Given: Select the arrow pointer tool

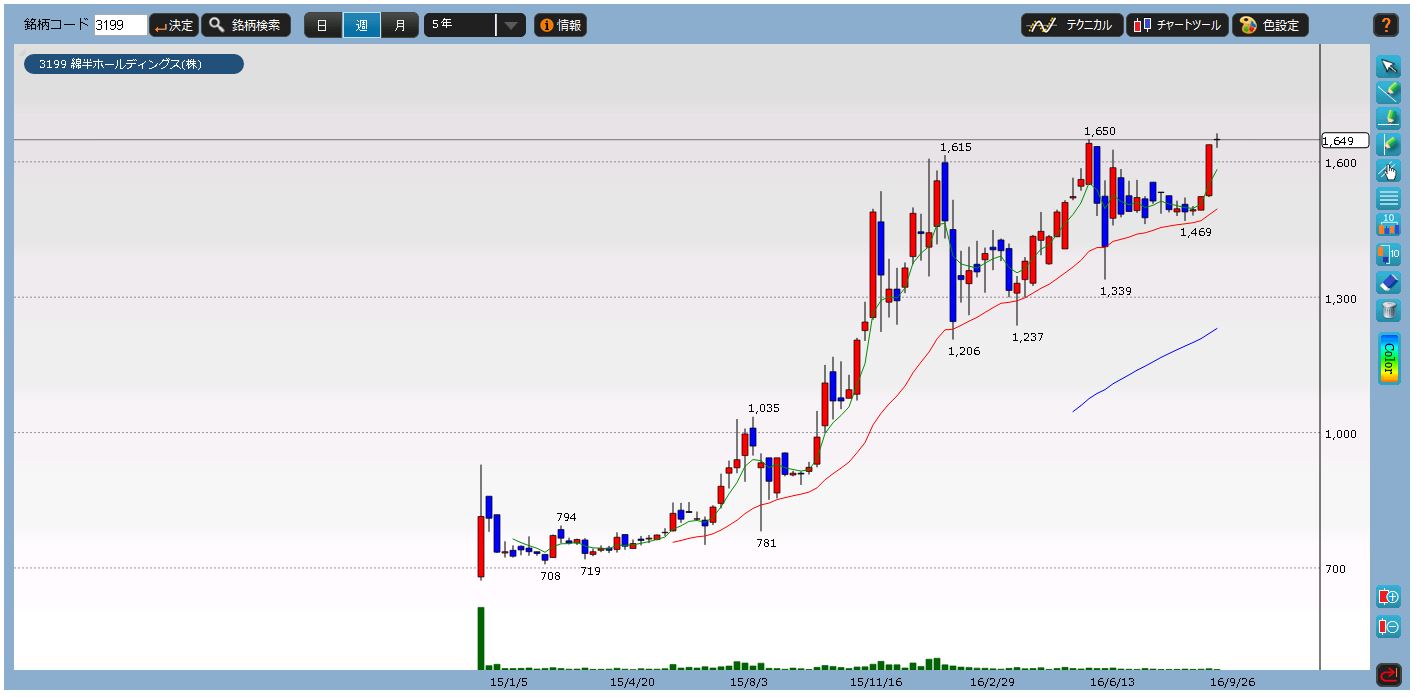Looking at the screenshot, I should point(1388,67).
